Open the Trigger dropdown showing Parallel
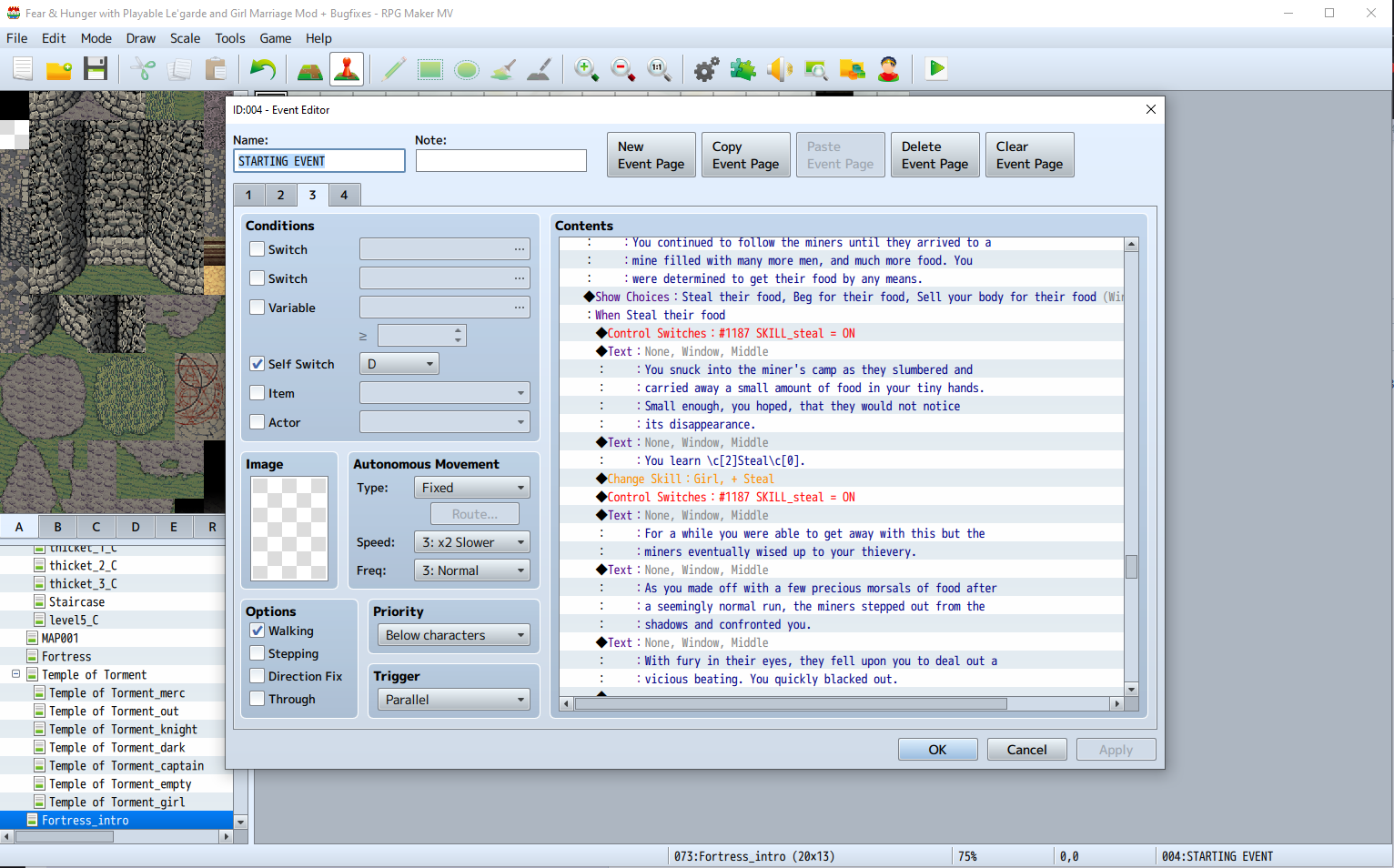Screen dimensions: 1394x868 (x=454, y=700)
